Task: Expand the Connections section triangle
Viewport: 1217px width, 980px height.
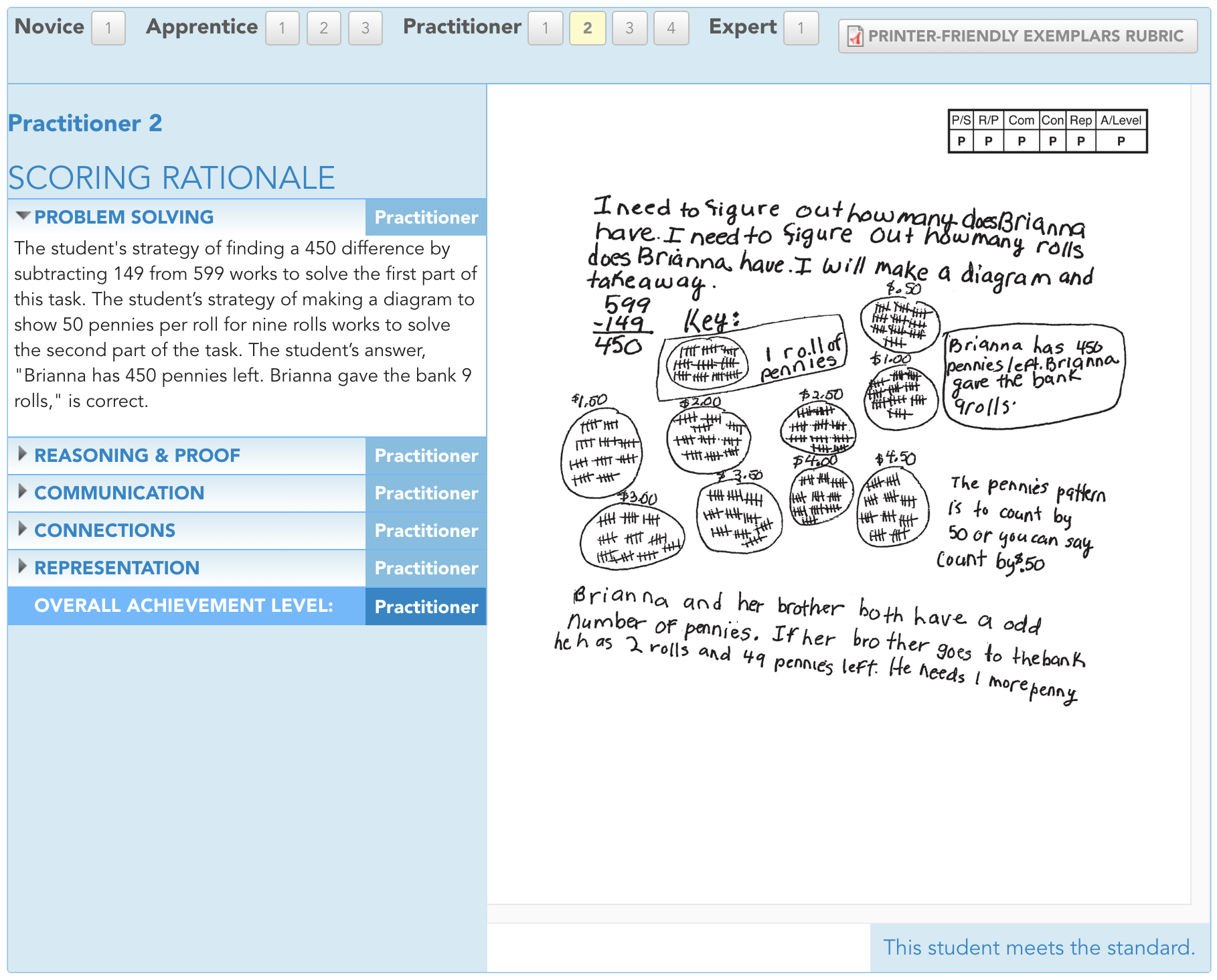Action: [x=23, y=529]
